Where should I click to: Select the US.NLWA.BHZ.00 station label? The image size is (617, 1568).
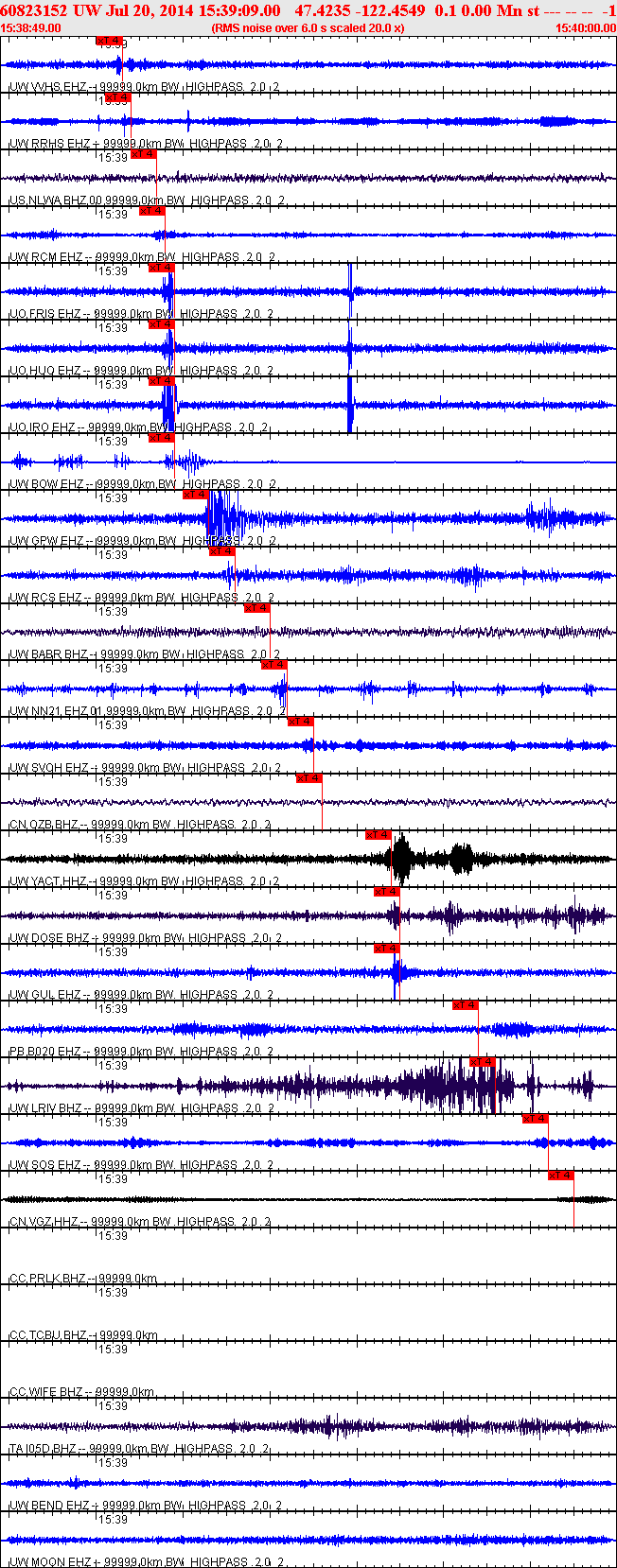point(147,200)
